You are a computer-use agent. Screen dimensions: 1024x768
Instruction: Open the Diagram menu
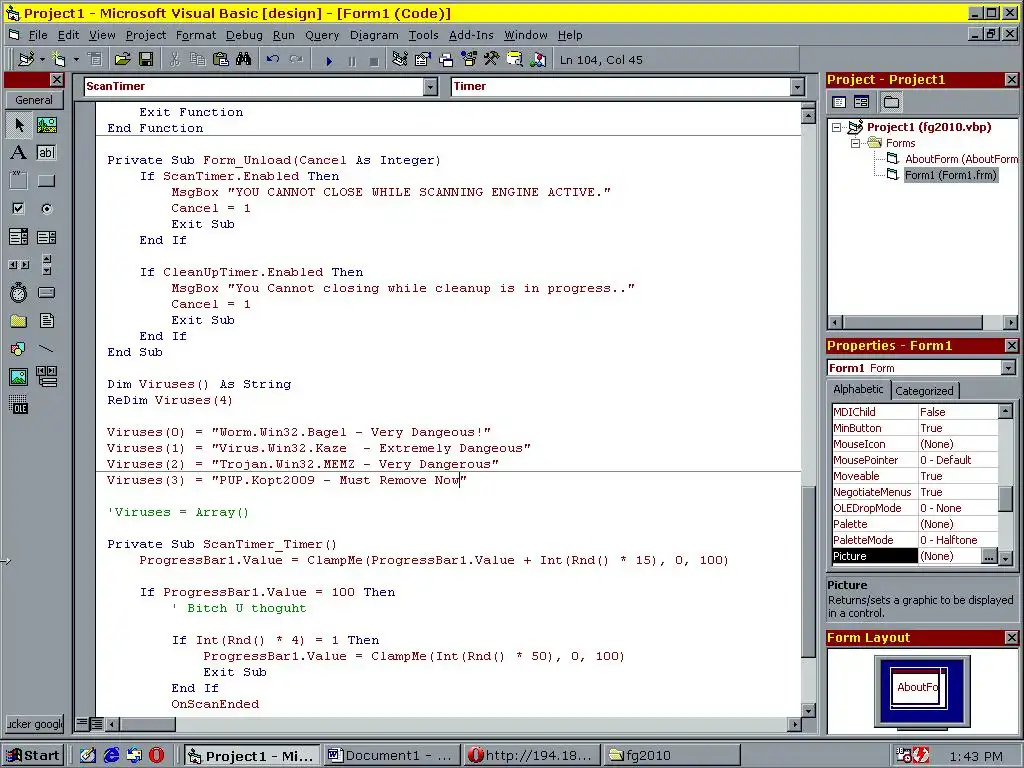374,35
